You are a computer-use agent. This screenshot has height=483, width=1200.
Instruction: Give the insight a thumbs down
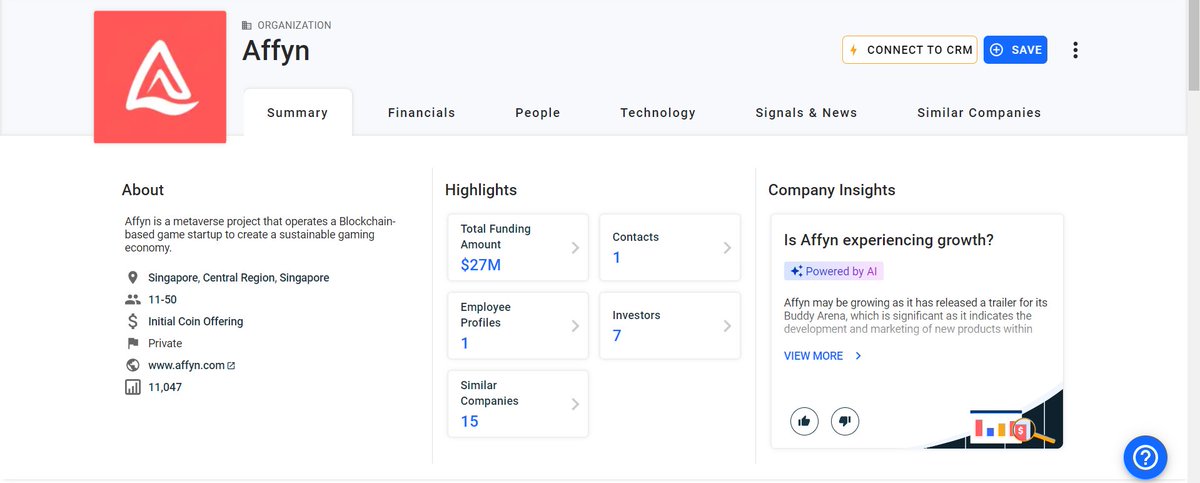tap(845, 421)
